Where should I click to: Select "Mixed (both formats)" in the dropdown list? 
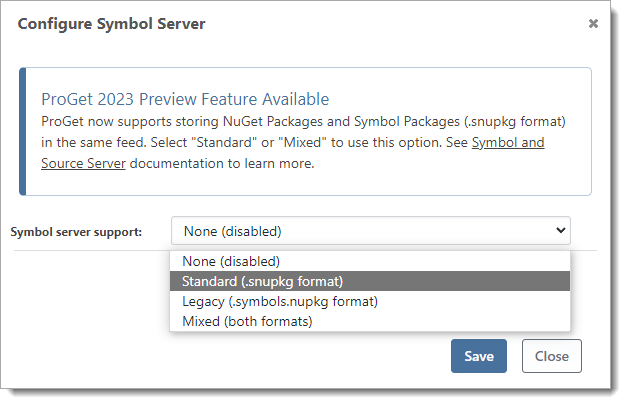pos(247,321)
